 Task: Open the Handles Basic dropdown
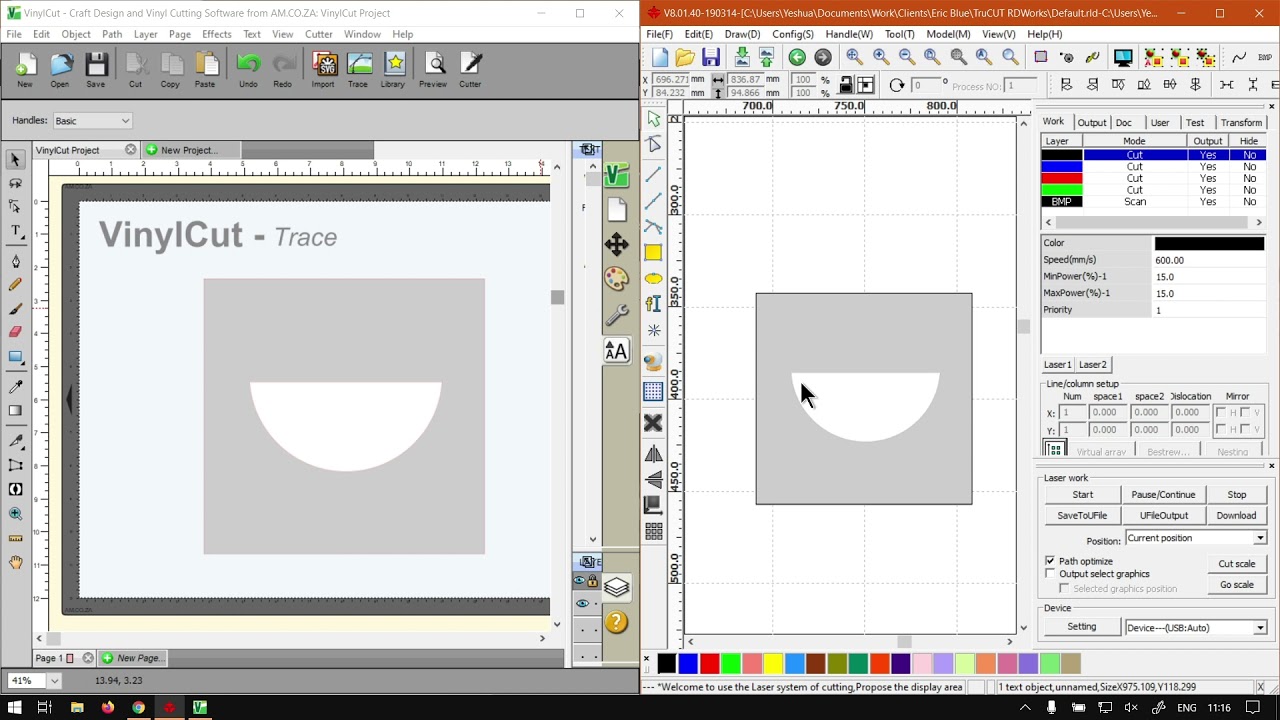[92, 121]
